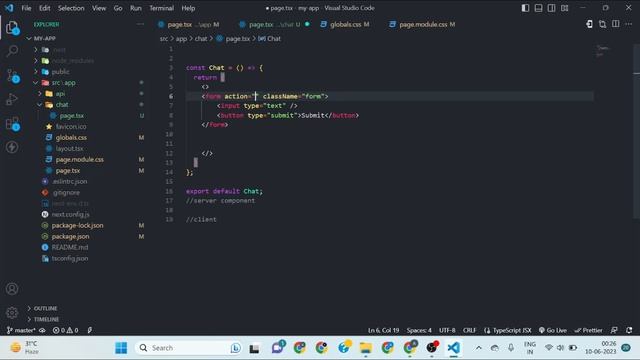Collapse the src\app folder
Viewport: 640px width, 360px height.
click(63, 82)
